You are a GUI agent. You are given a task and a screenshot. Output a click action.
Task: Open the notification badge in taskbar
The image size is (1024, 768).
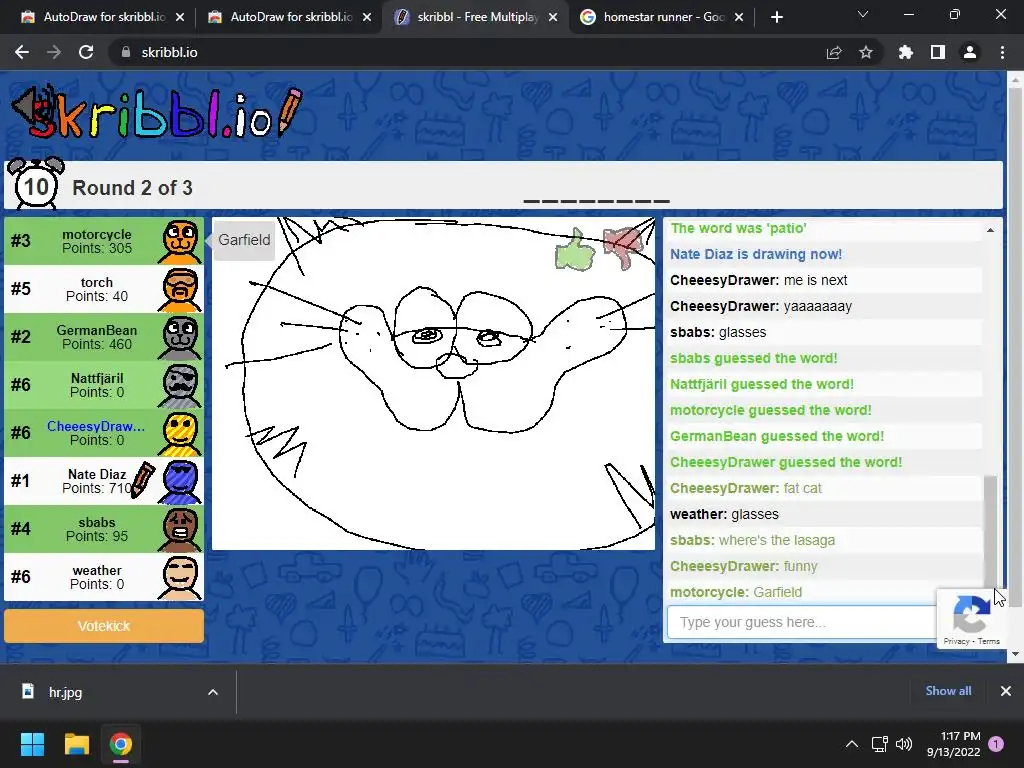pos(996,744)
